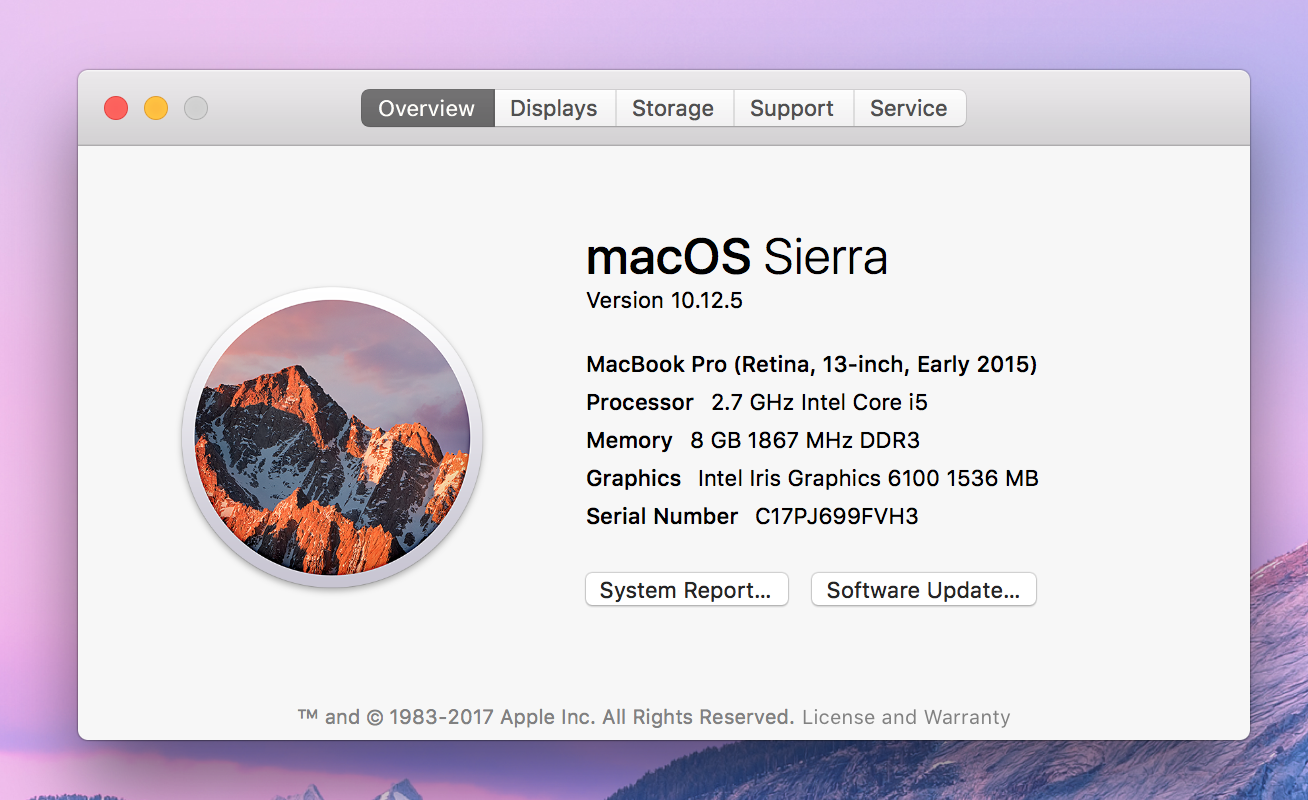Click the Memory label

click(629, 440)
